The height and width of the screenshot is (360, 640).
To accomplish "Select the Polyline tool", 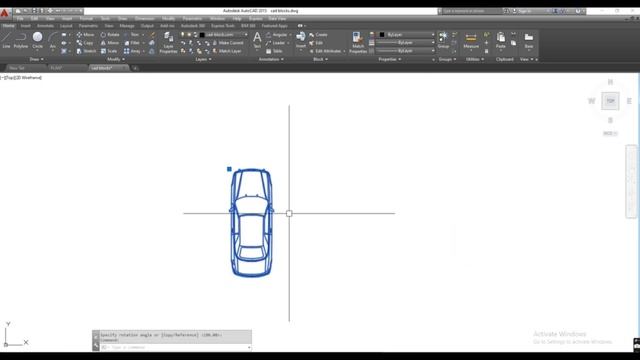I will point(21,41).
